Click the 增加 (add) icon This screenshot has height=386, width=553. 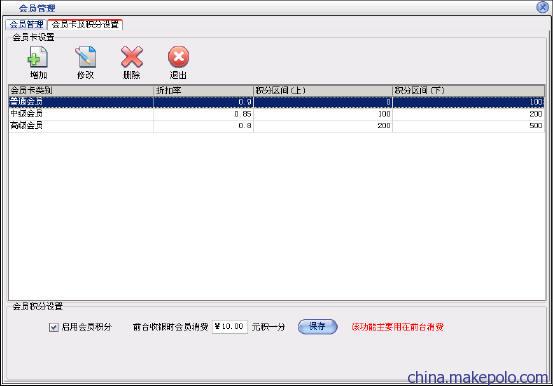38,57
